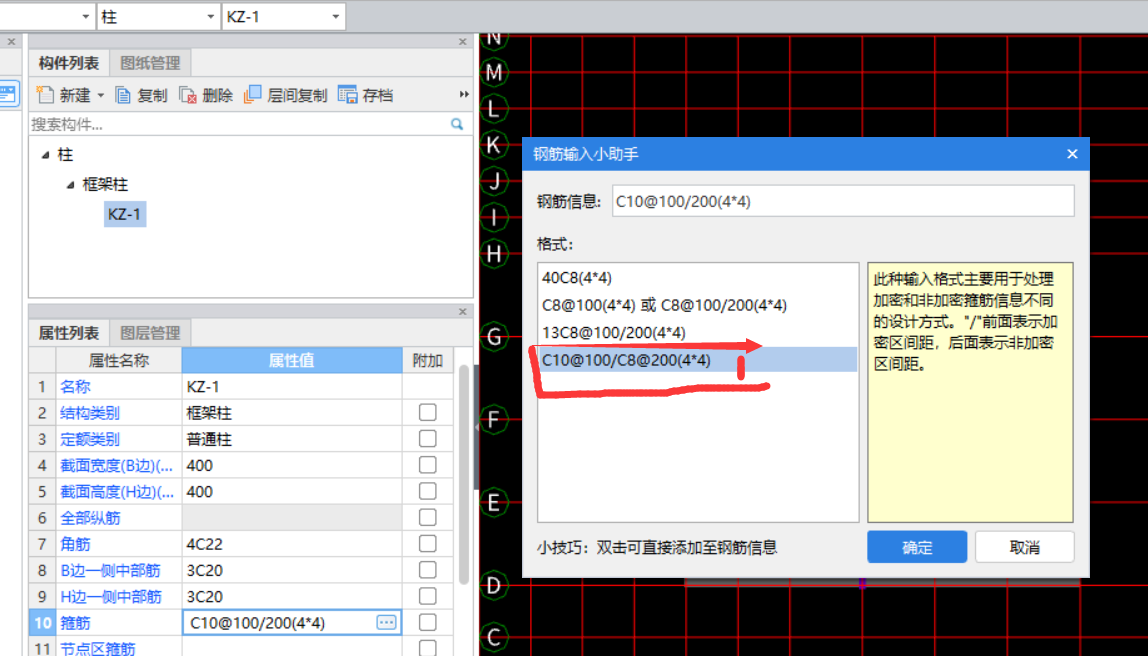Click the 取消 button
This screenshot has height=656, width=1148.
(1024, 547)
